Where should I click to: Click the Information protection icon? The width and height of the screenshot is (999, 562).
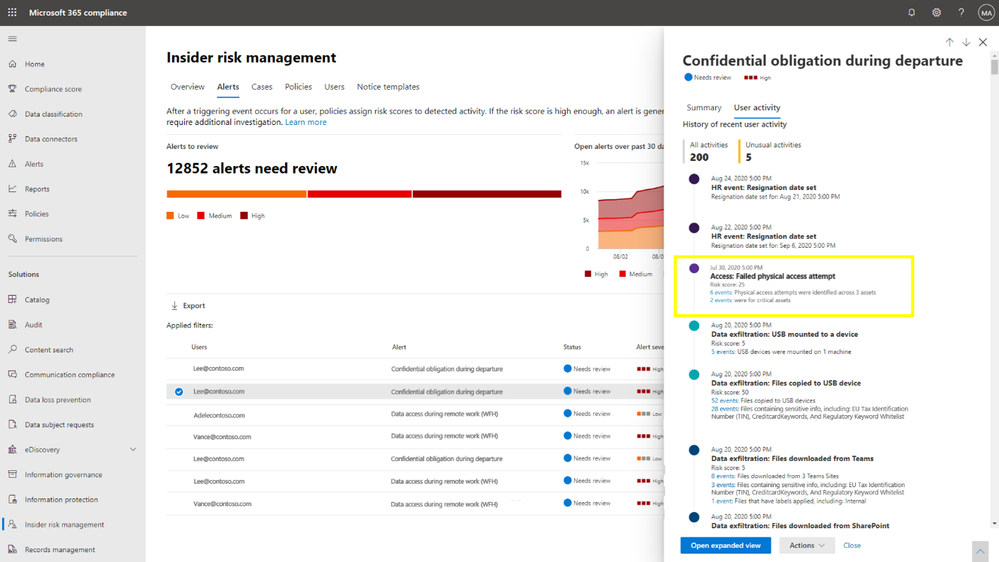click(12, 499)
